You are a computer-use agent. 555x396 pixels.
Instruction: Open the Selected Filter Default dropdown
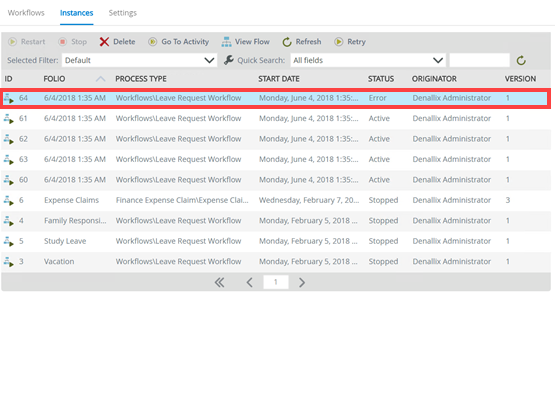coord(139,60)
